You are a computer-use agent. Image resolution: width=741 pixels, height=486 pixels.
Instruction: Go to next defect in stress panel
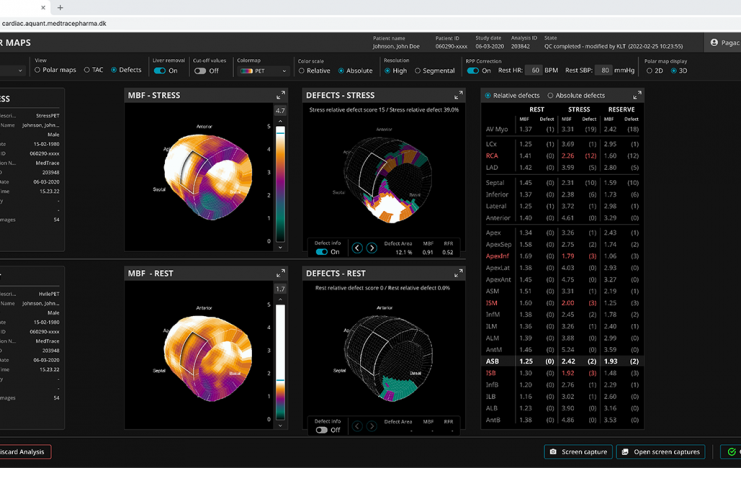[372, 248]
